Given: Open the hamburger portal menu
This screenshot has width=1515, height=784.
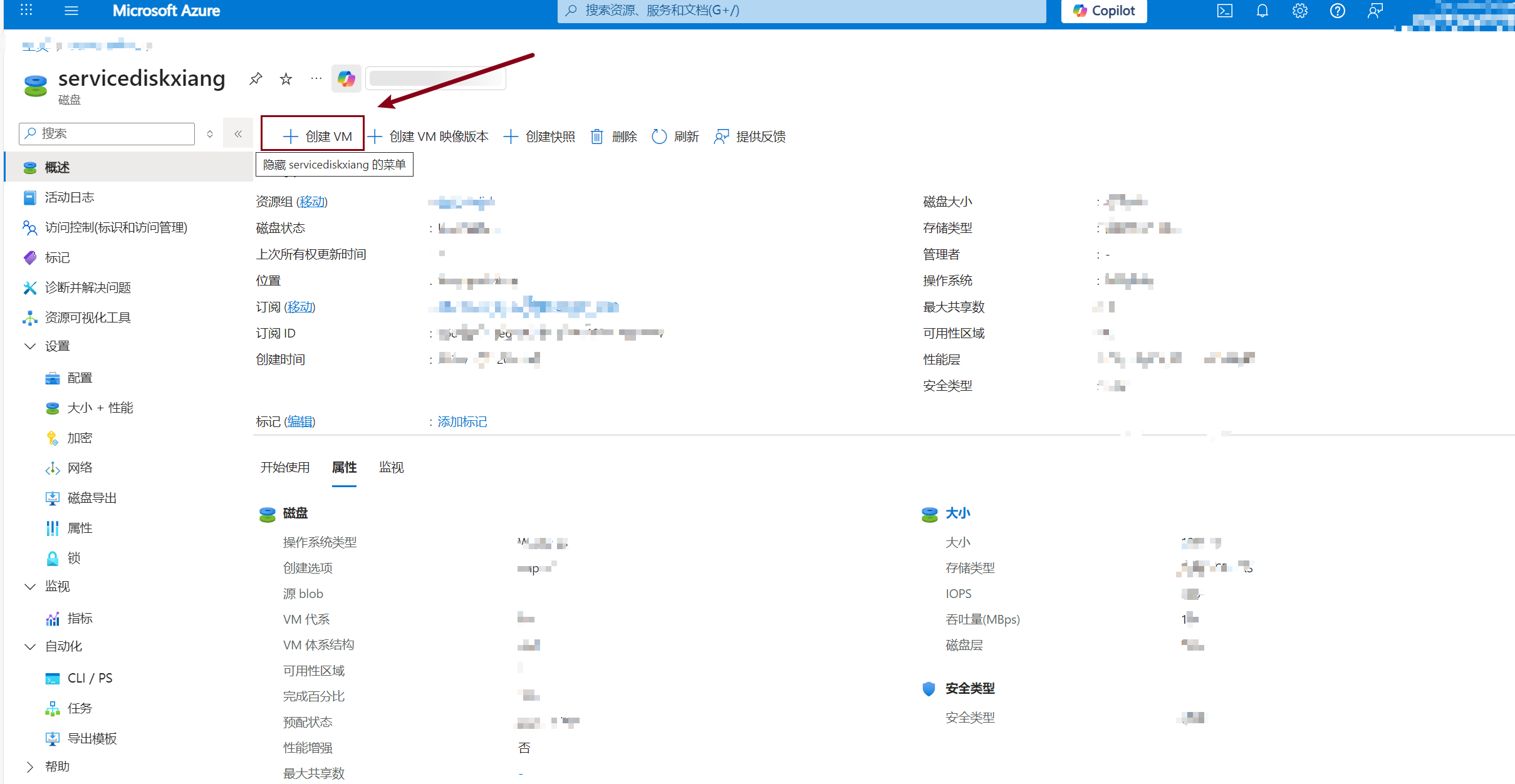Looking at the screenshot, I should [71, 10].
